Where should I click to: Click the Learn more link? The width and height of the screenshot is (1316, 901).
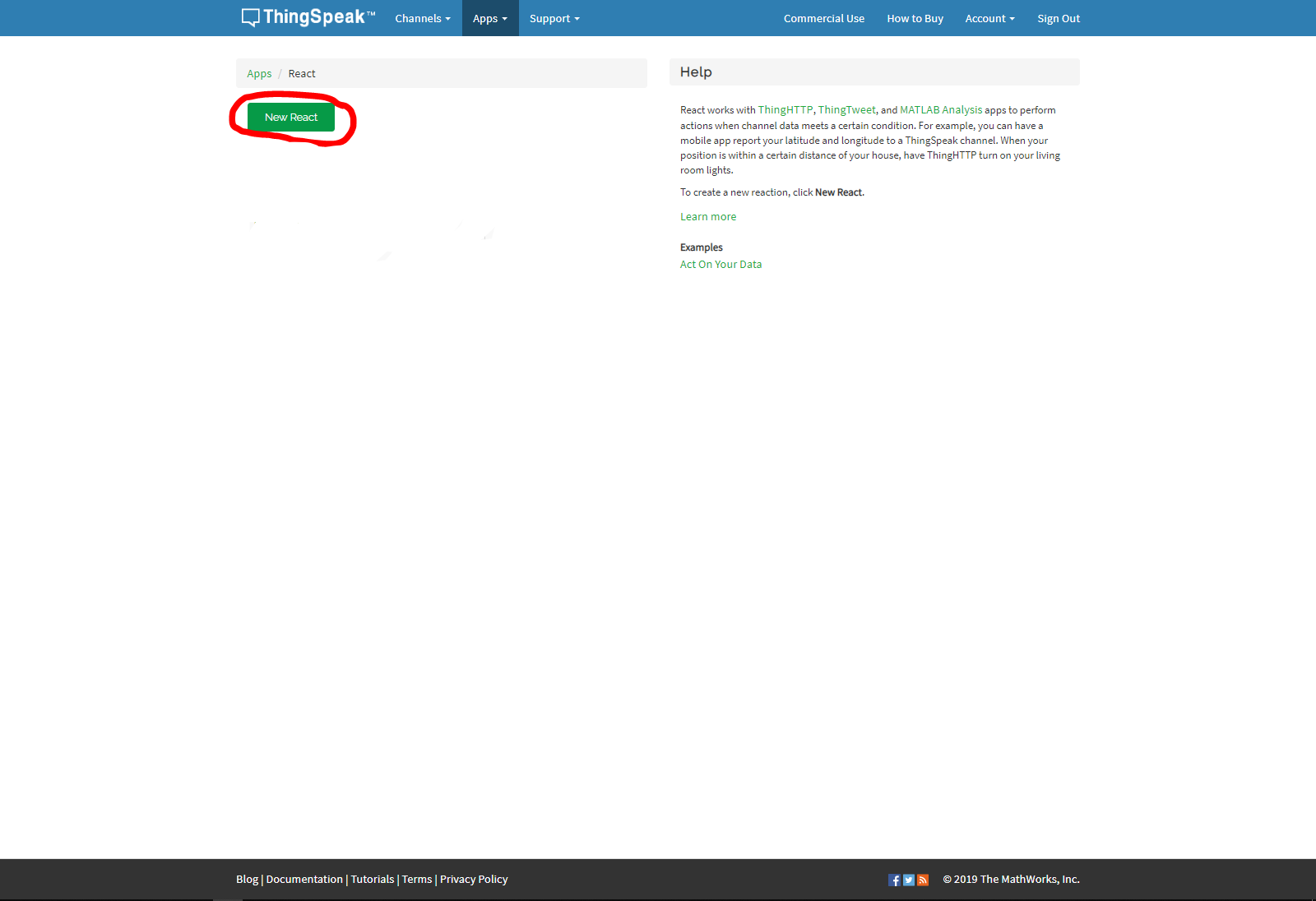708,216
